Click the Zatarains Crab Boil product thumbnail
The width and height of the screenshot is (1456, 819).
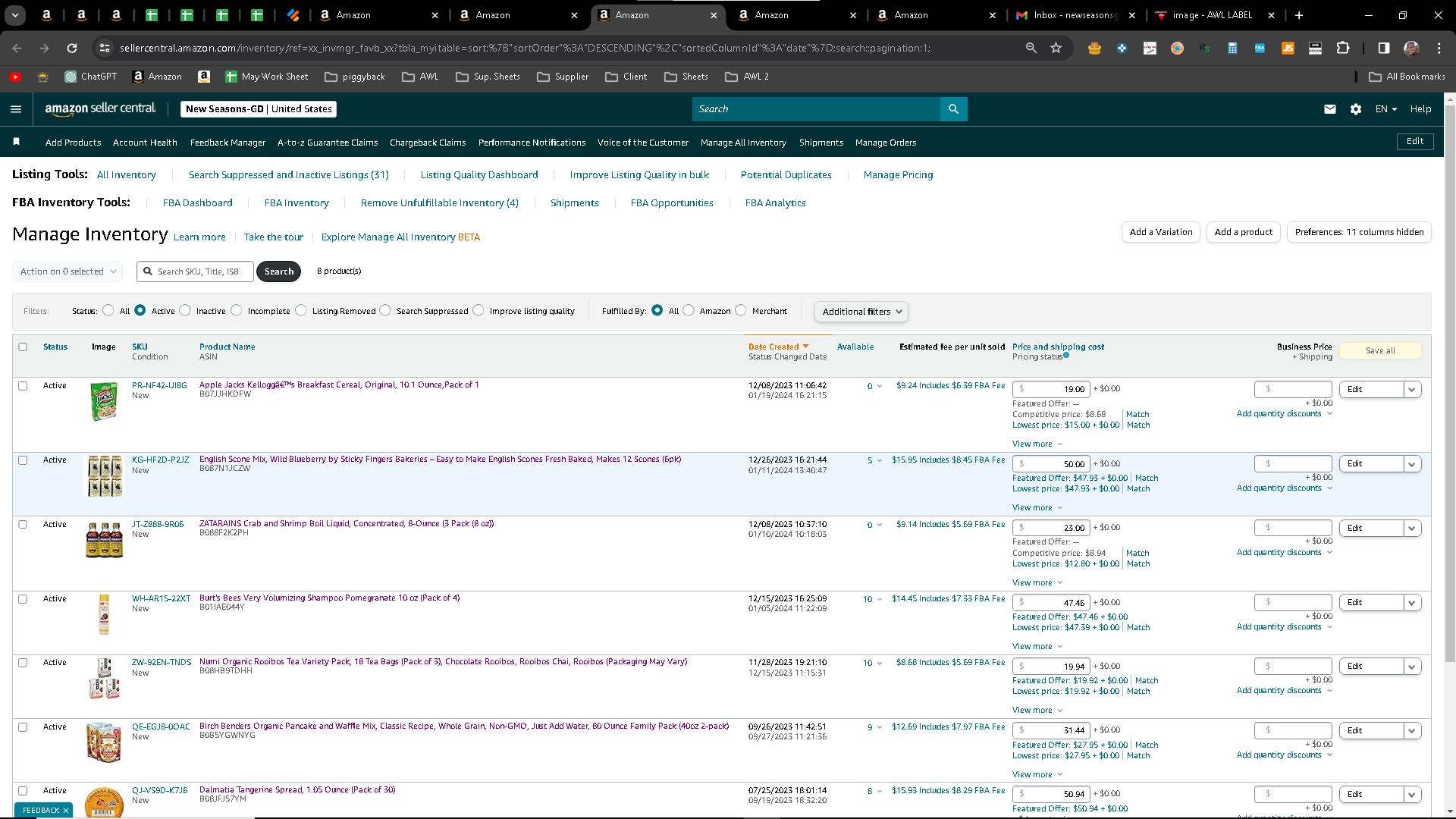[104, 540]
